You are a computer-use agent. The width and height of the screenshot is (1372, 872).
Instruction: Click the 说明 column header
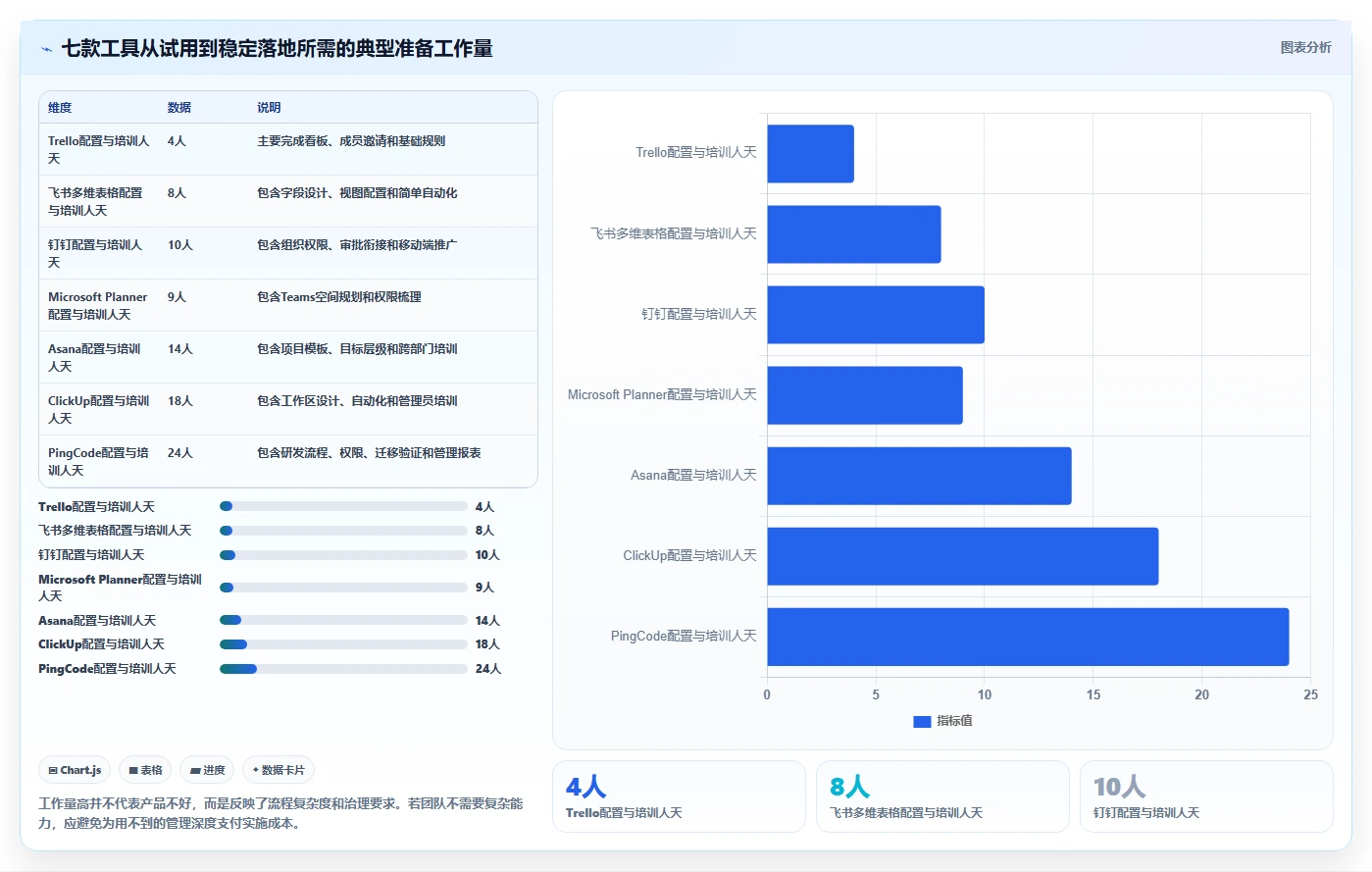(x=269, y=108)
